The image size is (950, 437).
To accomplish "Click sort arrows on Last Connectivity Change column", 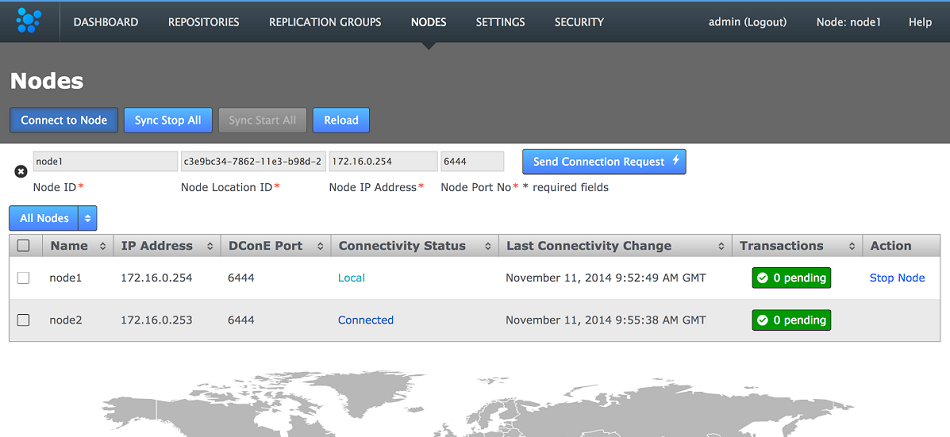I will point(721,246).
